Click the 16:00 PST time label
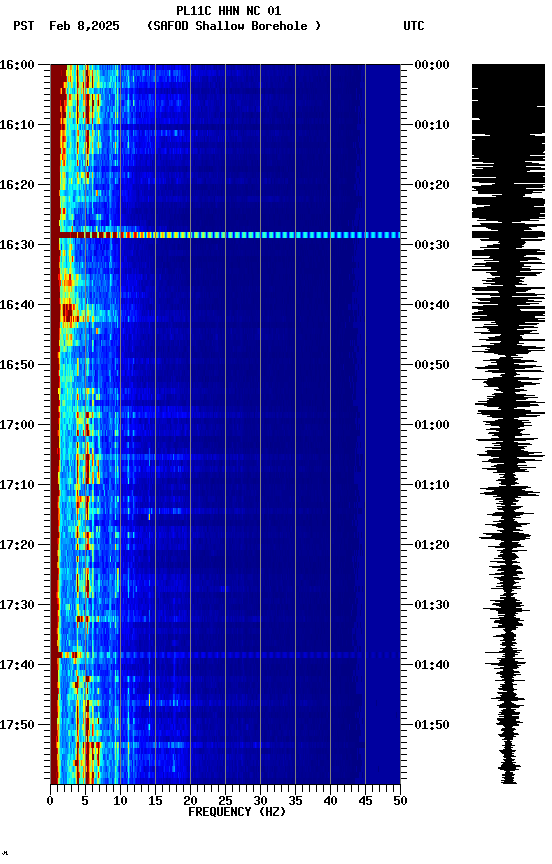552x864 pixels. (17, 65)
